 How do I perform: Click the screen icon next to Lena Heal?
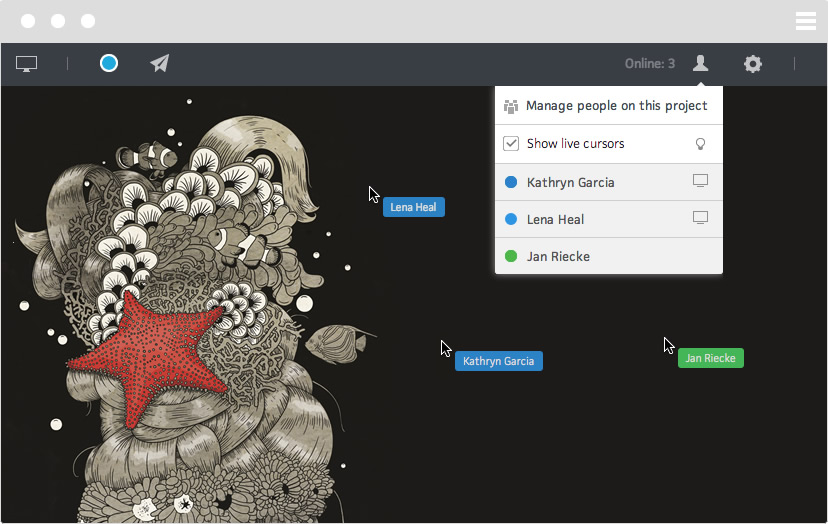click(700, 218)
